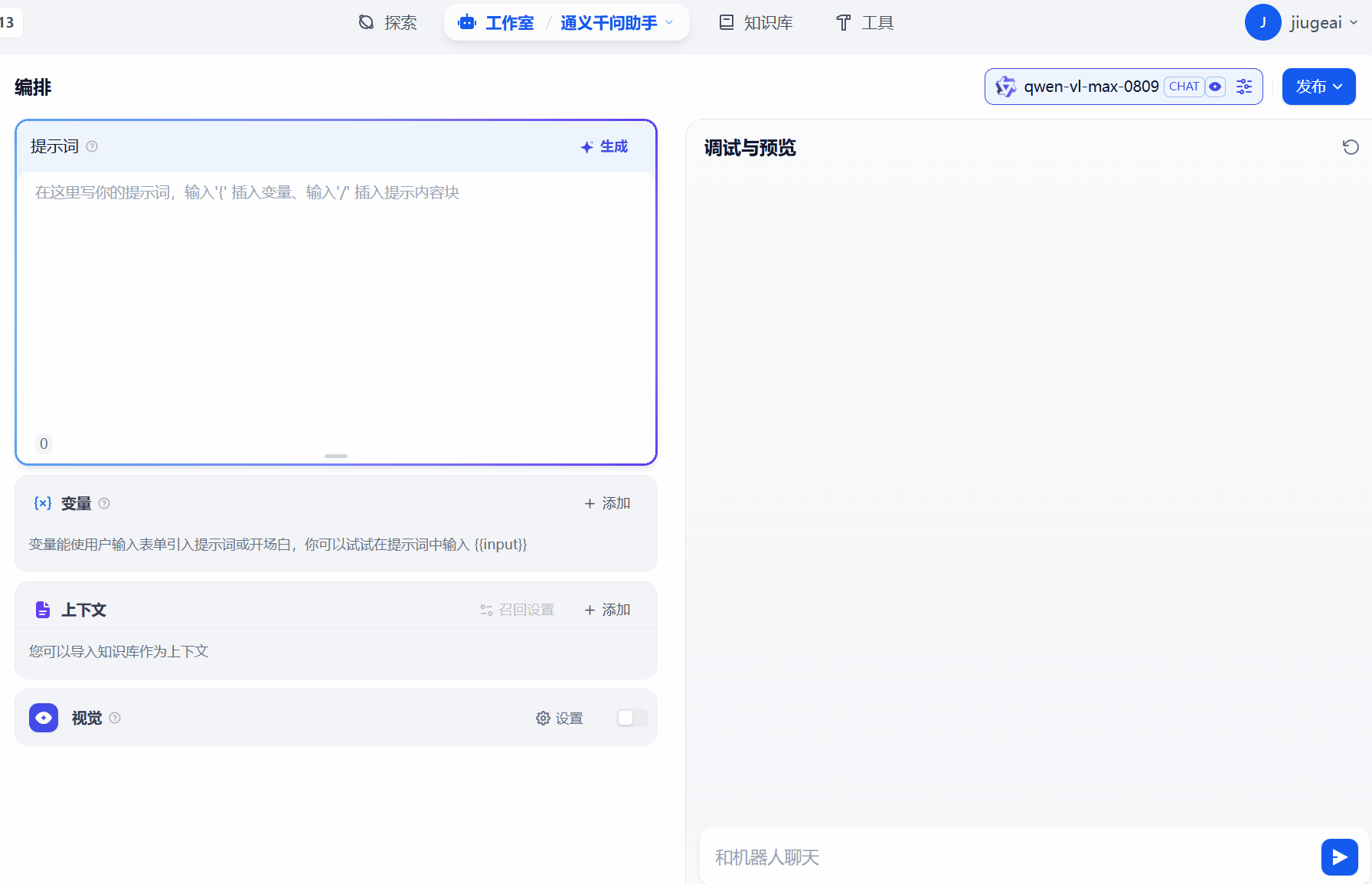Open the 知识库 navigation item
Viewport: 1372px width, 884px height.
(756, 22)
